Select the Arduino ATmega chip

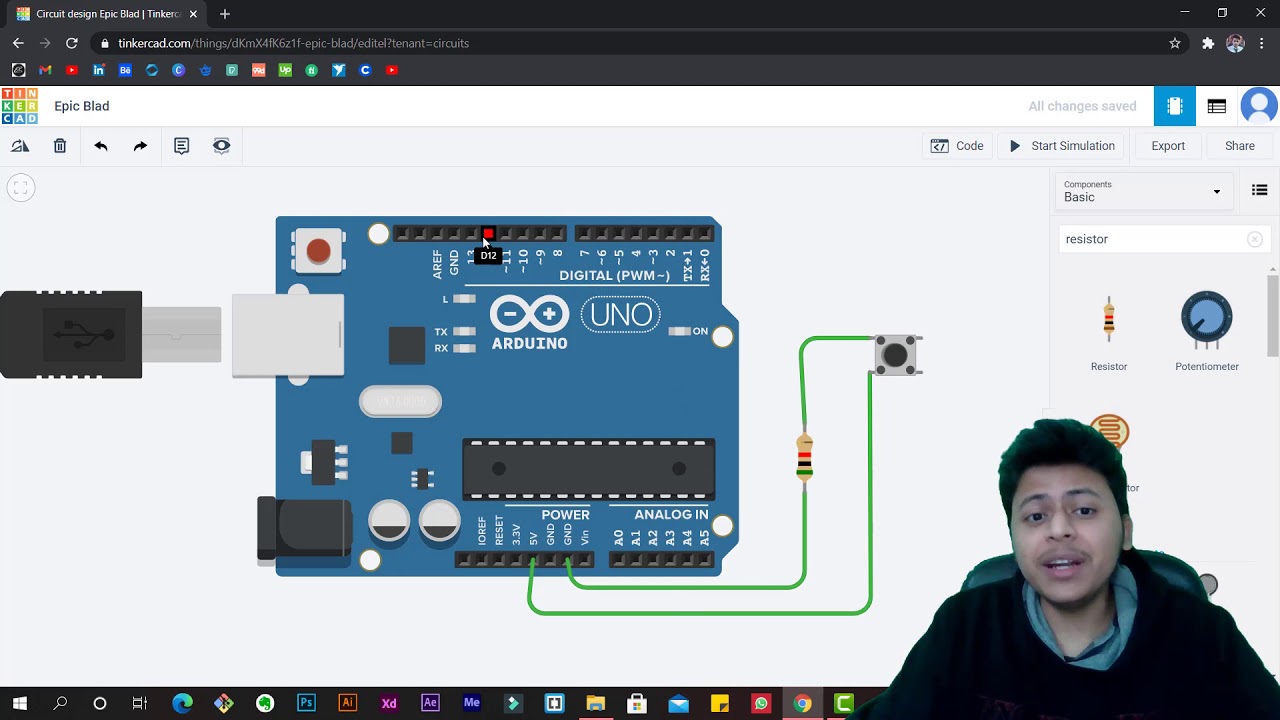click(588, 469)
